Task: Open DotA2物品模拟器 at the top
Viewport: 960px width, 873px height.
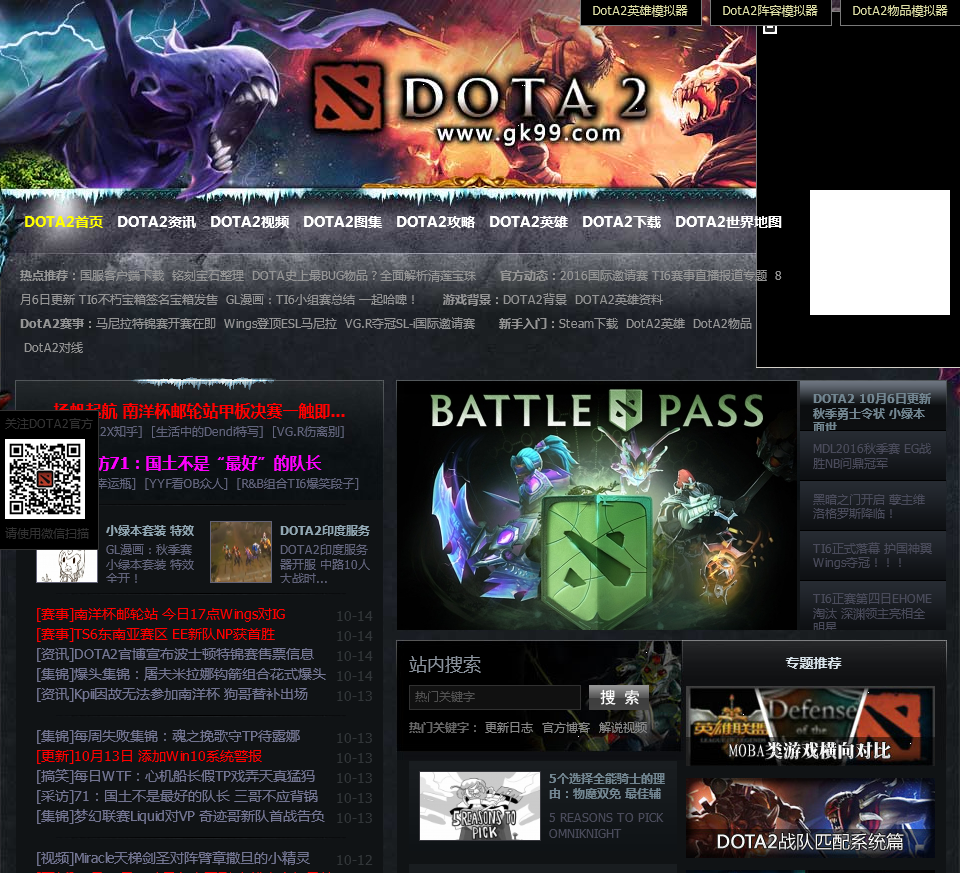Action: (x=900, y=11)
